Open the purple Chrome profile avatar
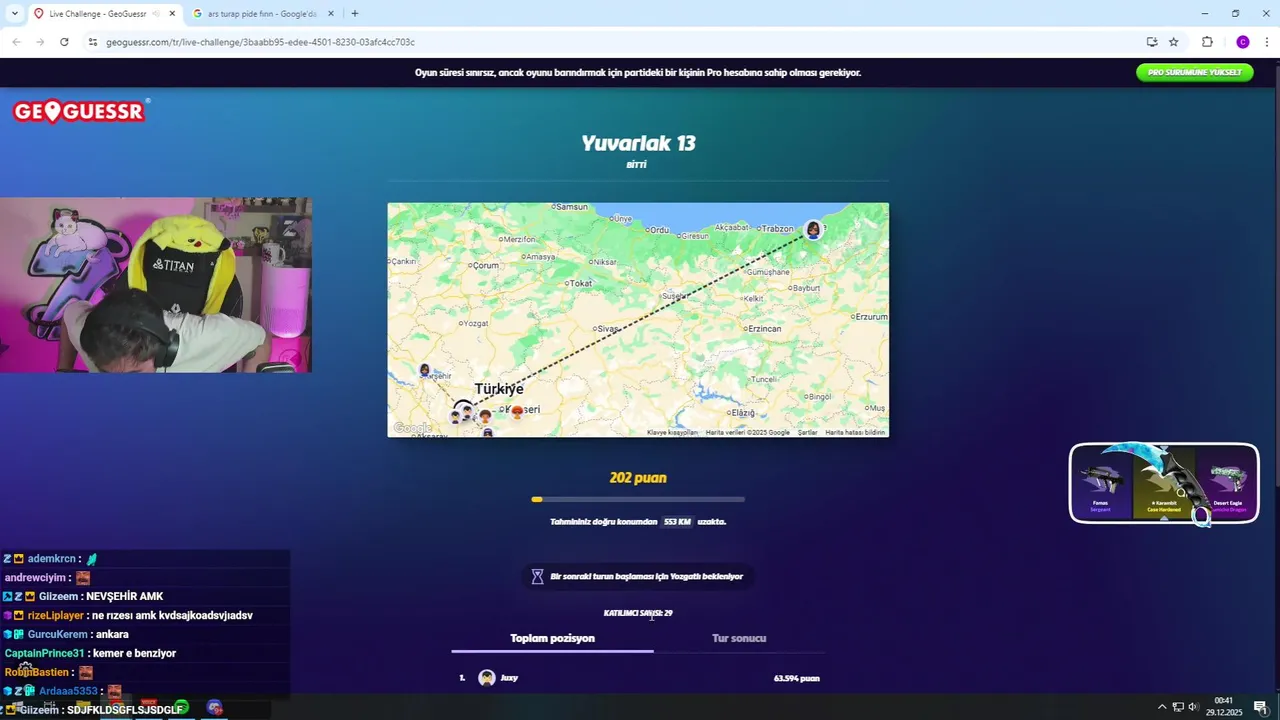The image size is (1280, 720). click(1243, 42)
